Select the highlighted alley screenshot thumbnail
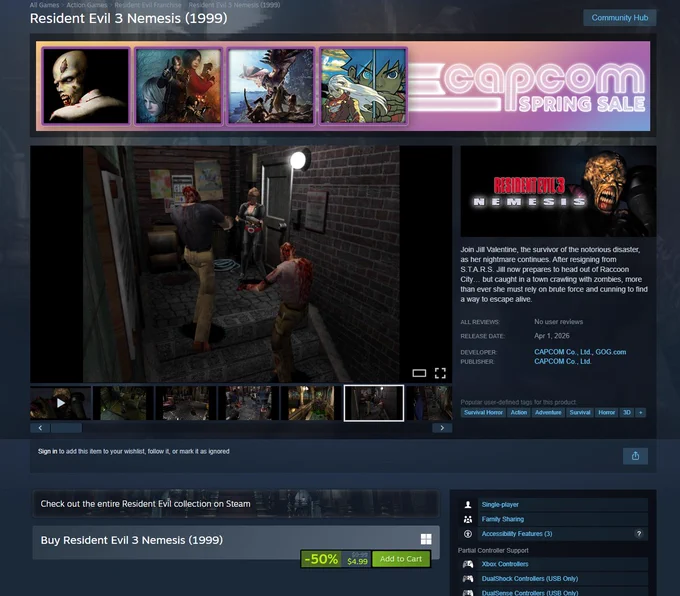 tap(374, 403)
